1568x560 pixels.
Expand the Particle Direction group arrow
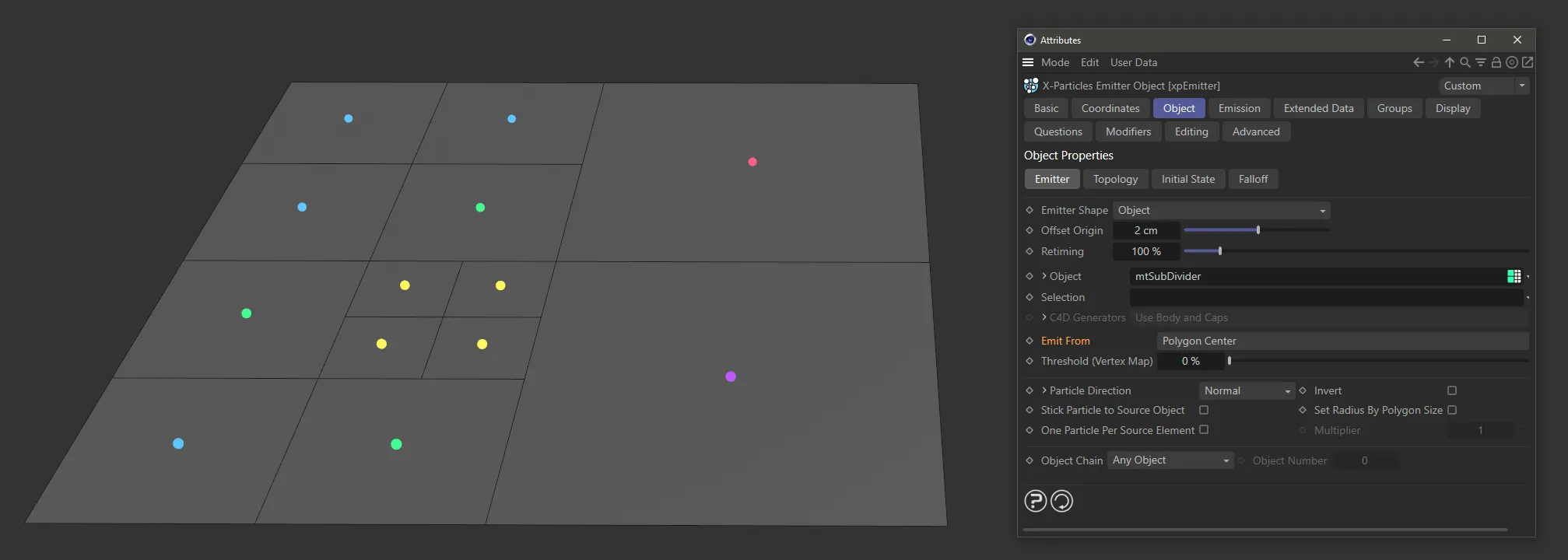pyautogui.click(x=1044, y=390)
